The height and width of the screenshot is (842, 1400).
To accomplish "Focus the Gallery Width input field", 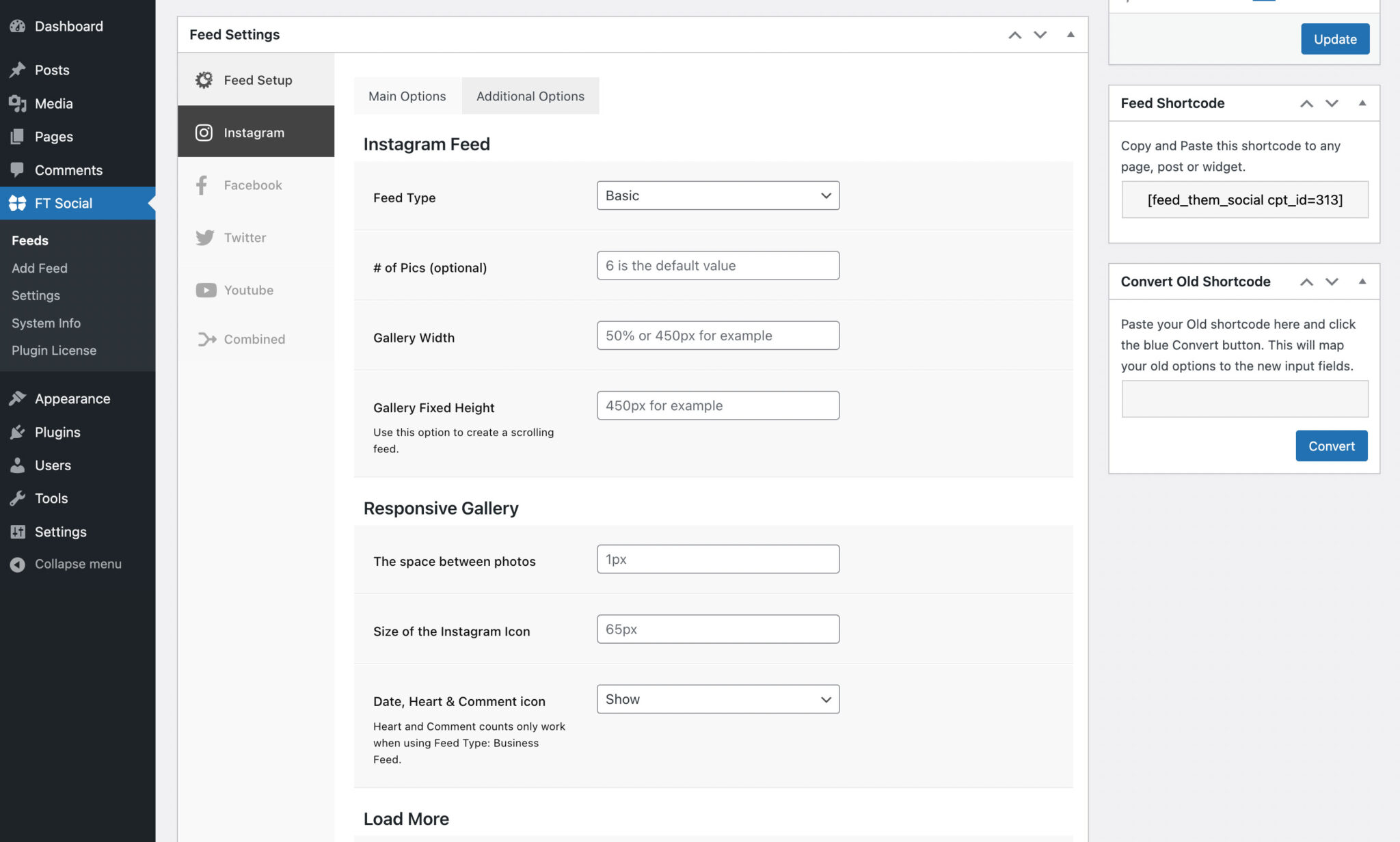I will point(718,336).
